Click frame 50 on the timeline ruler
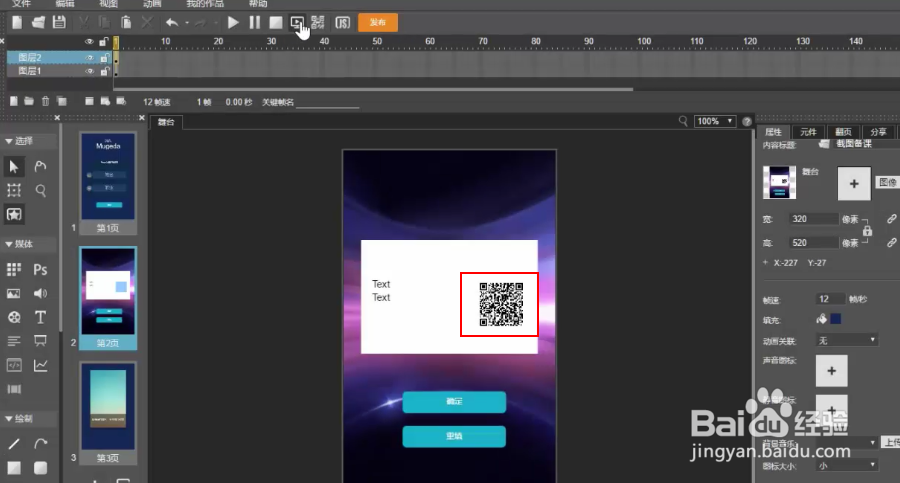The width and height of the screenshot is (900, 483). point(377,41)
